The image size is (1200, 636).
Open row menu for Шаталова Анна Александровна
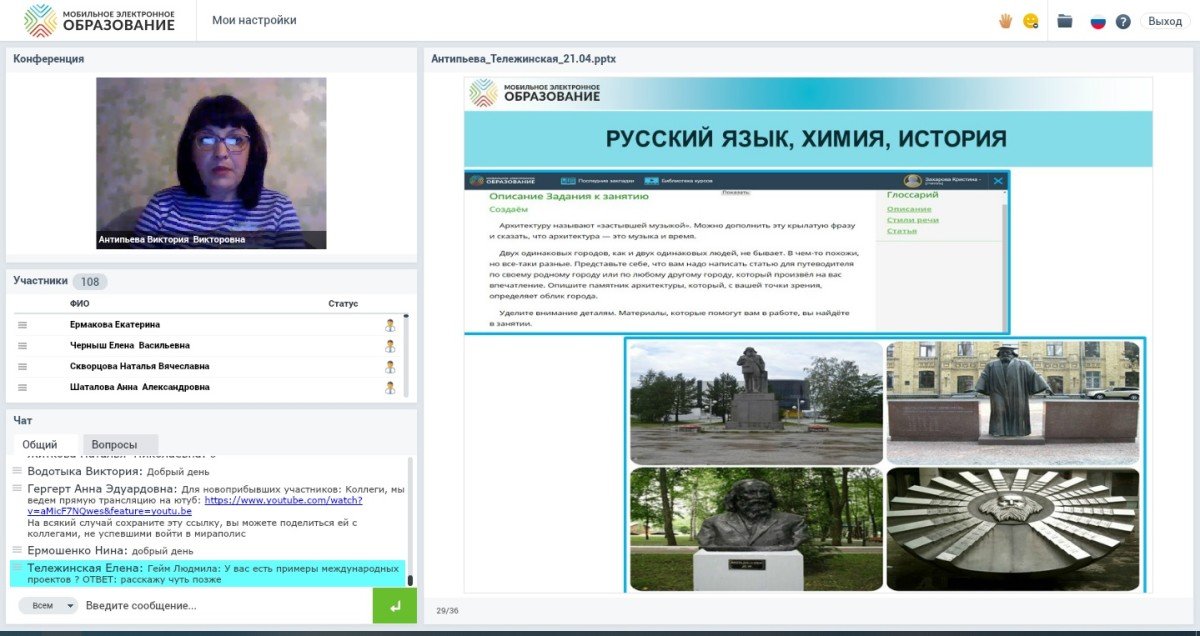(x=22, y=387)
